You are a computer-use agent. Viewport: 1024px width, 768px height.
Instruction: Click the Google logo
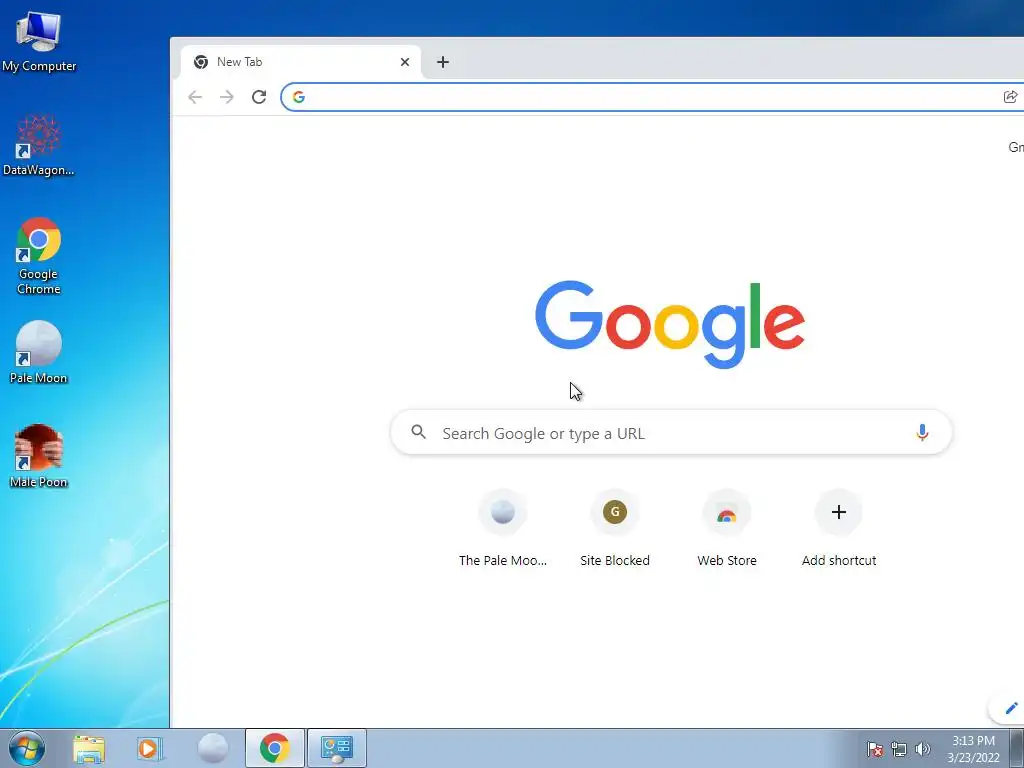[x=670, y=324]
